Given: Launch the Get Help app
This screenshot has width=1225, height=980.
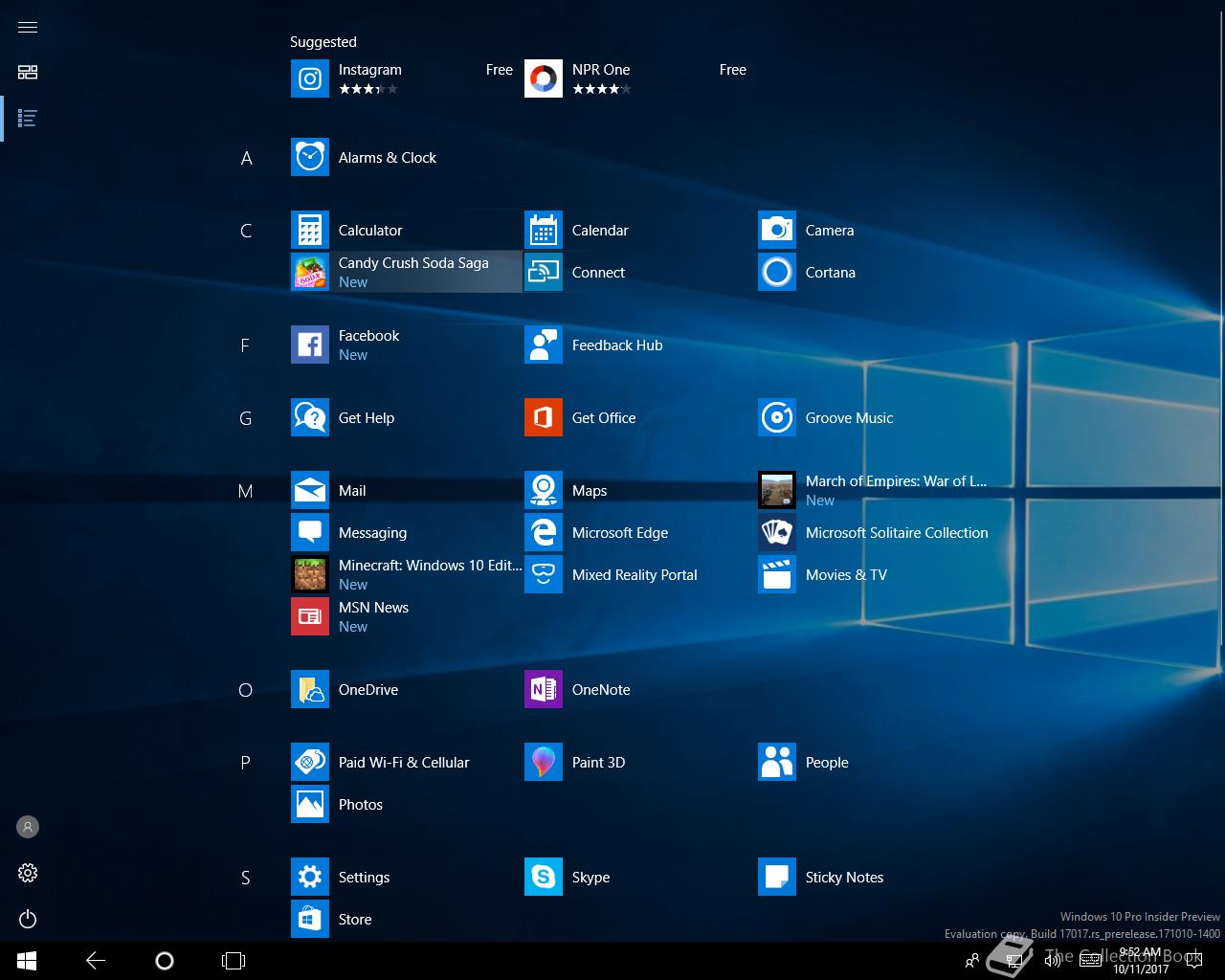Looking at the screenshot, I should (406, 417).
